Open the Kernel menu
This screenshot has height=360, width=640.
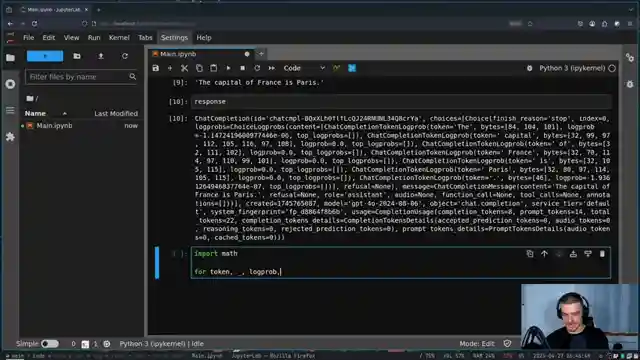(119, 38)
